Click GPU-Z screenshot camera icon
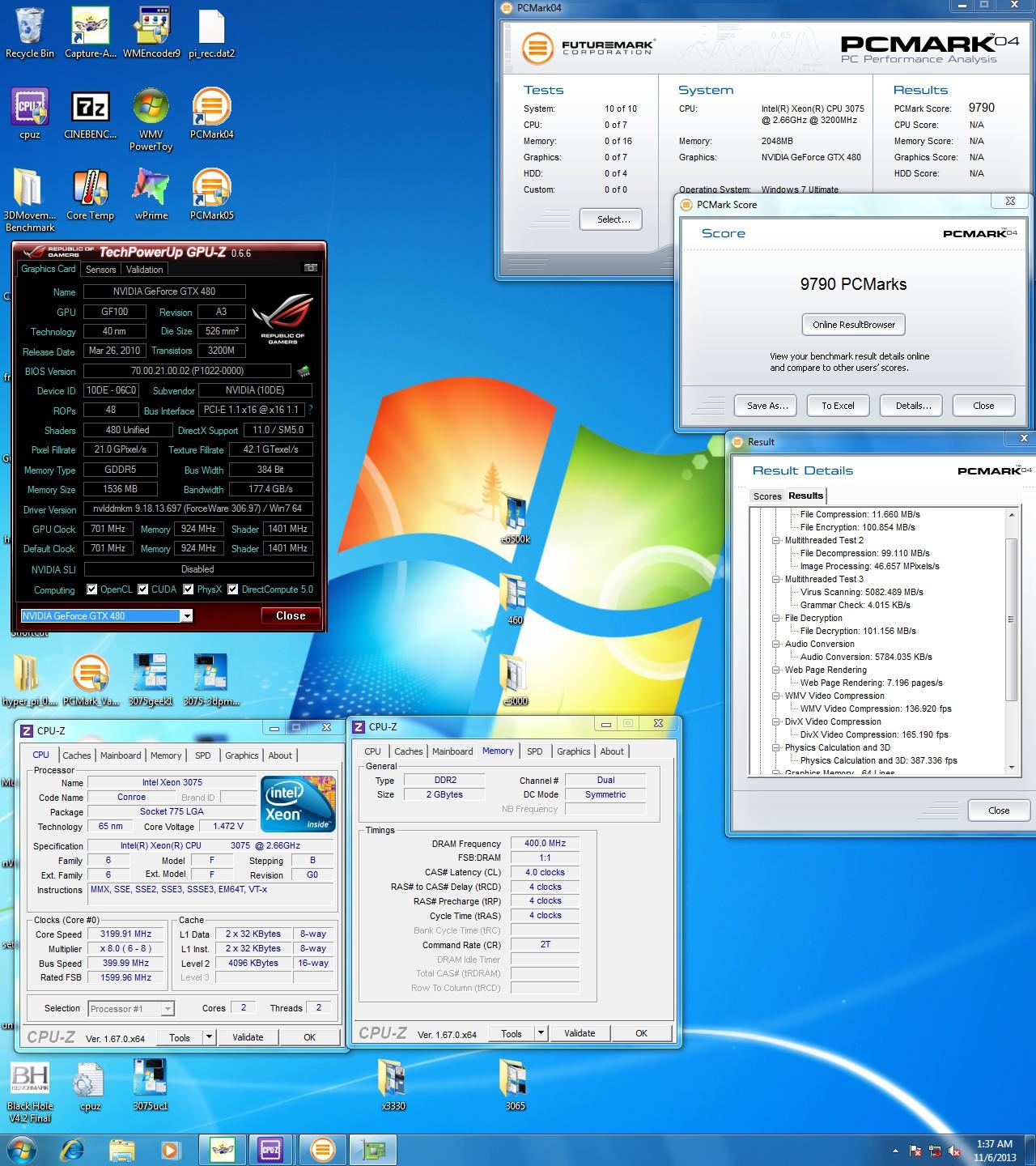 point(310,267)
